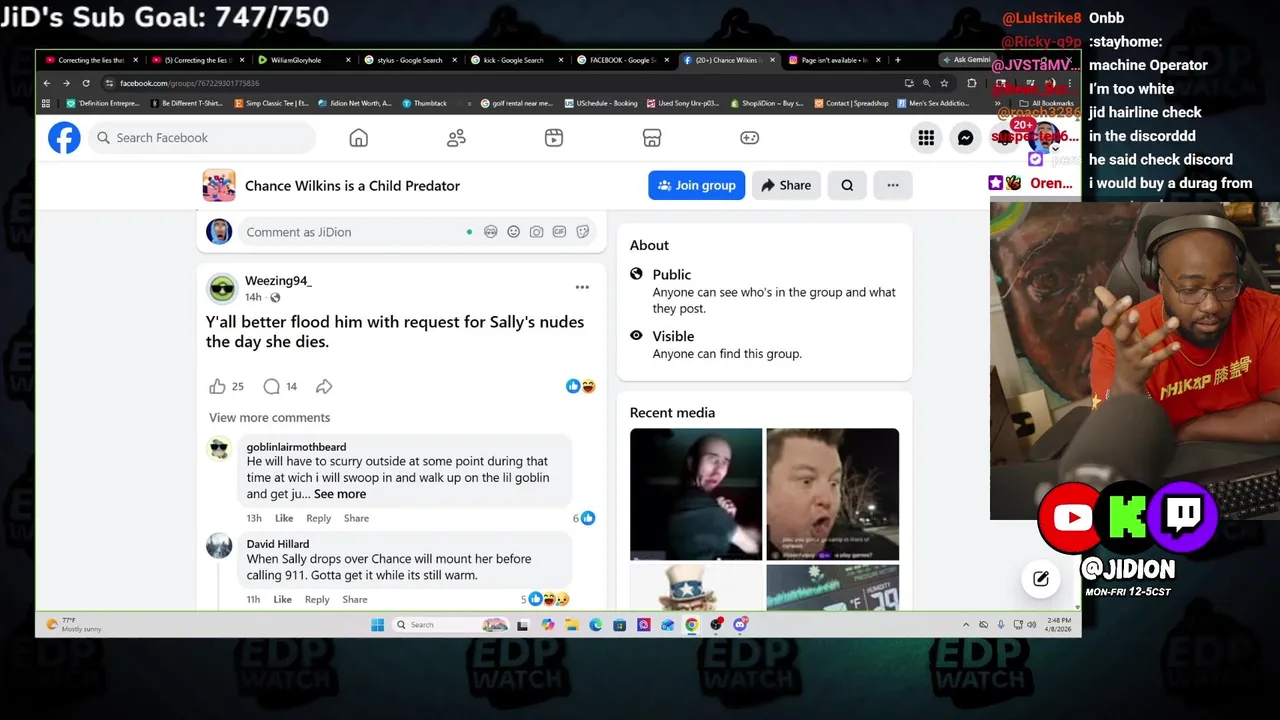Viewport: 1280px width, 720px height.
Task: Open the 25 reactions count on post
Action: tap(238, 386)
